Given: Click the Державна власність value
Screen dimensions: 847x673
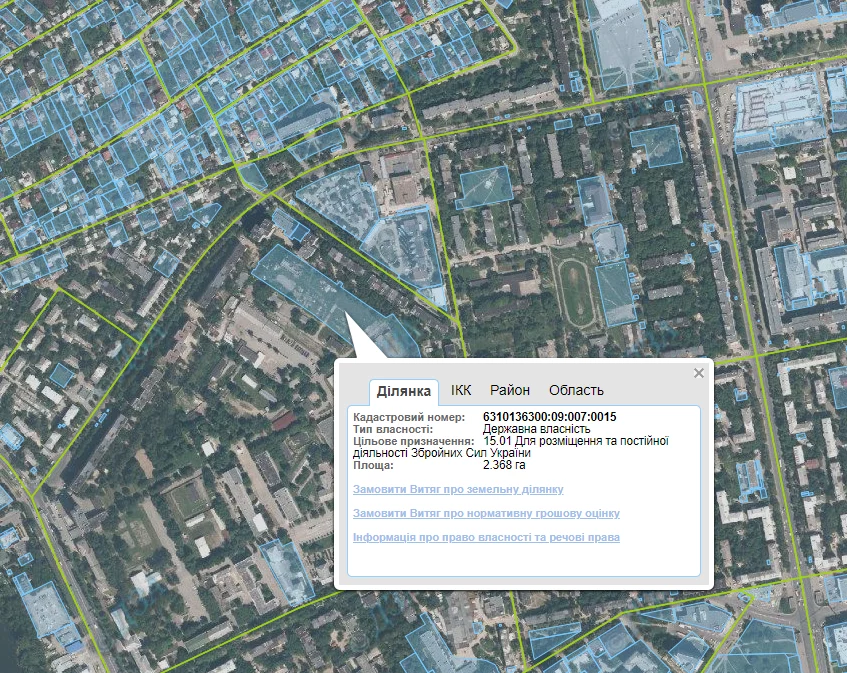Looking at the screenshot, I should coord(536,429).
